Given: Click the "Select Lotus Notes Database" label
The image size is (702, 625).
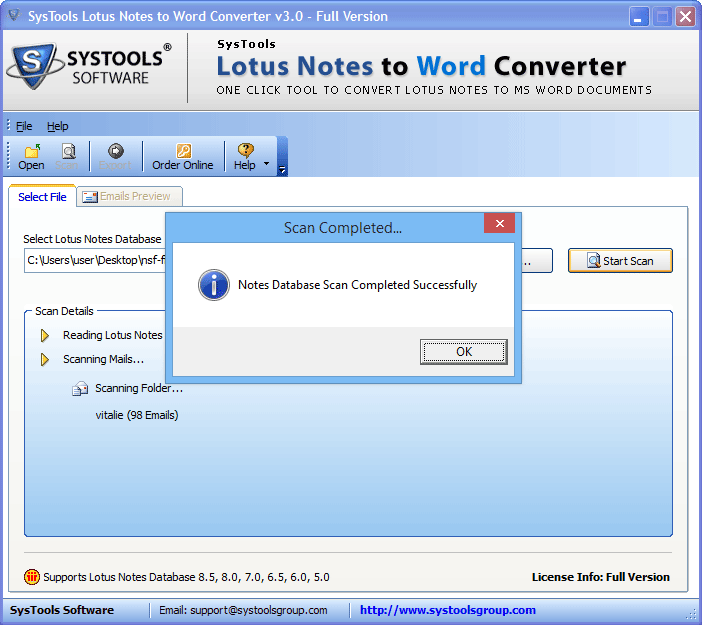Looking at the screenshot, I should [x=92, y=239].
